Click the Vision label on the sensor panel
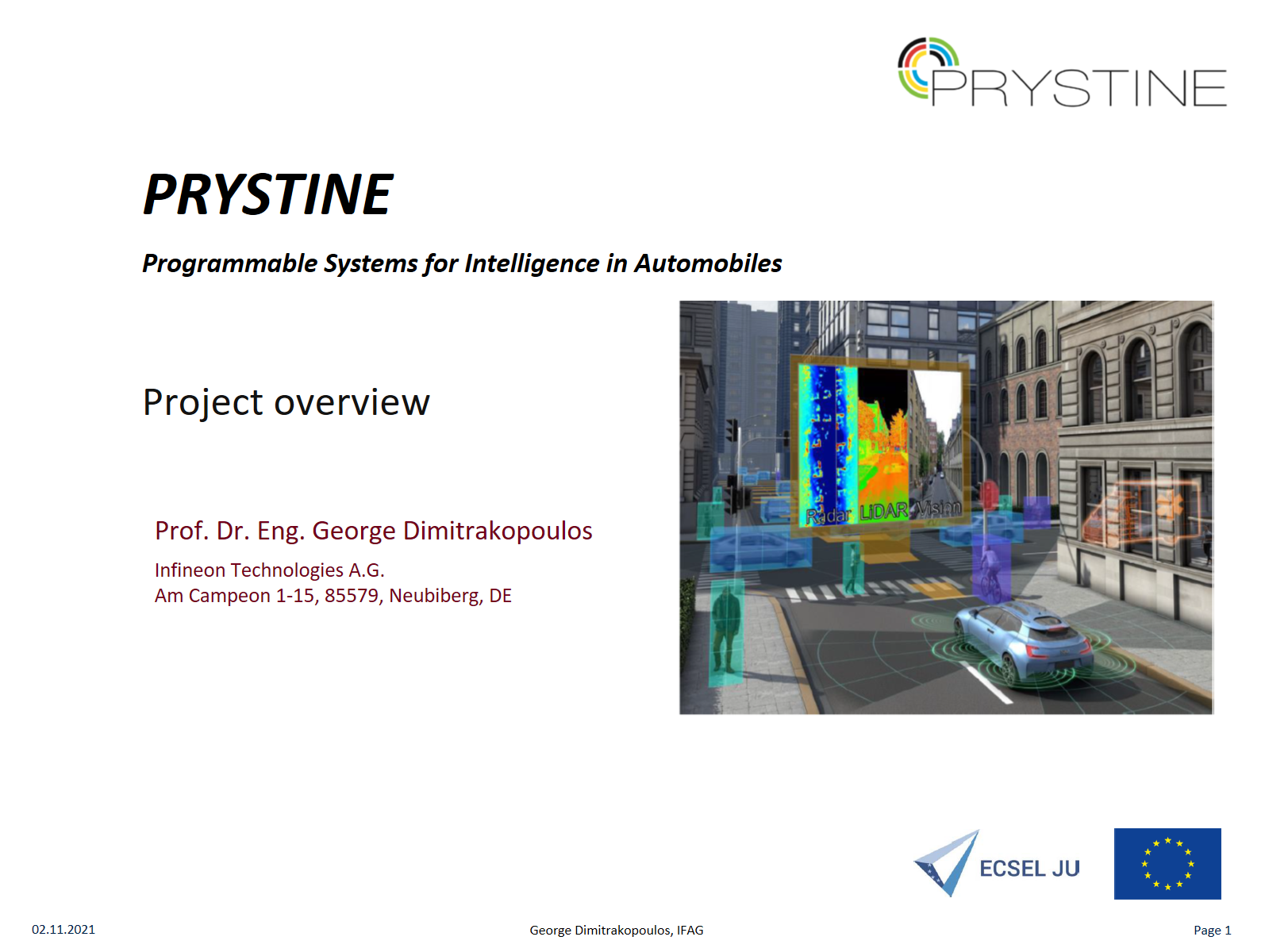The width and height of the screenshot is (1265, 952). [x=936, y=509]
